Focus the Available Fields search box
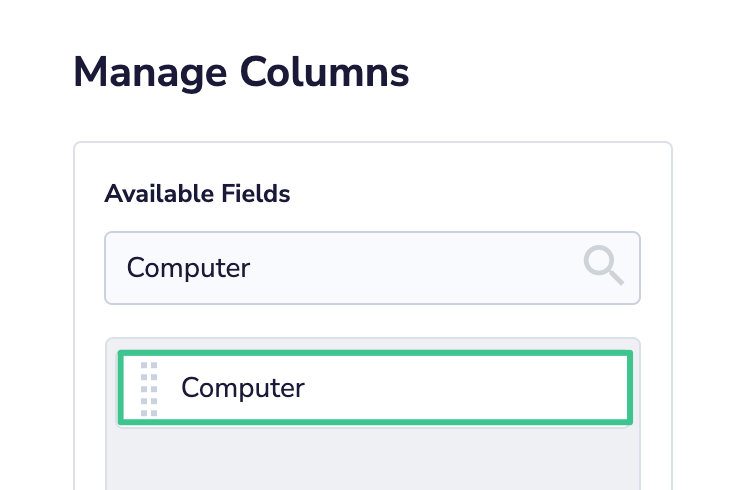The width and height of the screenshot is (740, 490). (x=372, y=268)
